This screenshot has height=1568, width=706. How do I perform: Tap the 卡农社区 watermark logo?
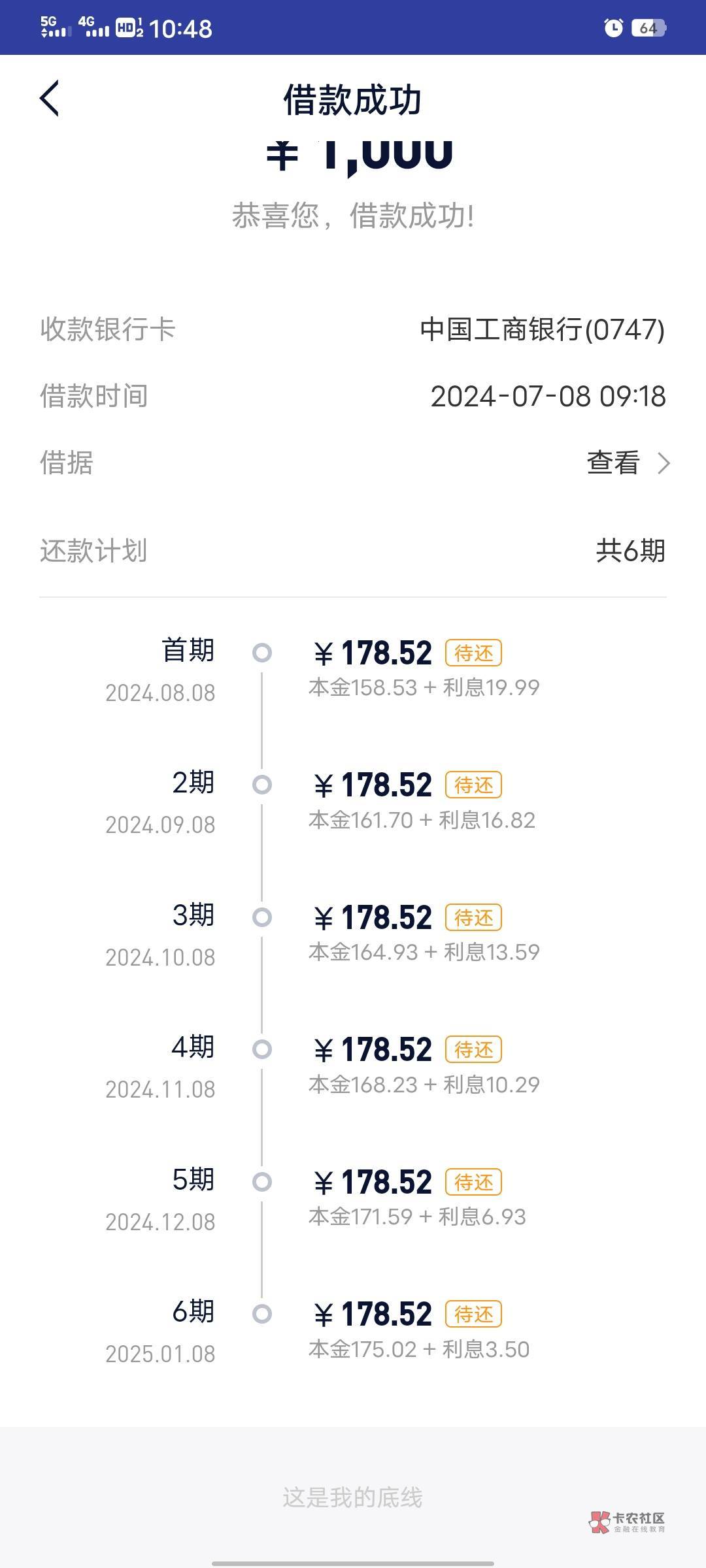627,1522
